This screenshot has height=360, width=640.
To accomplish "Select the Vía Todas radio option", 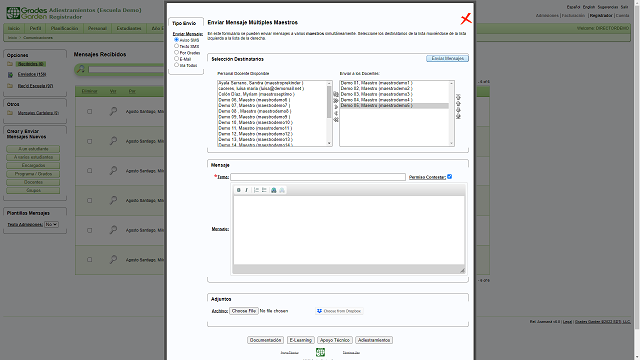I will (x=176, y=65).
